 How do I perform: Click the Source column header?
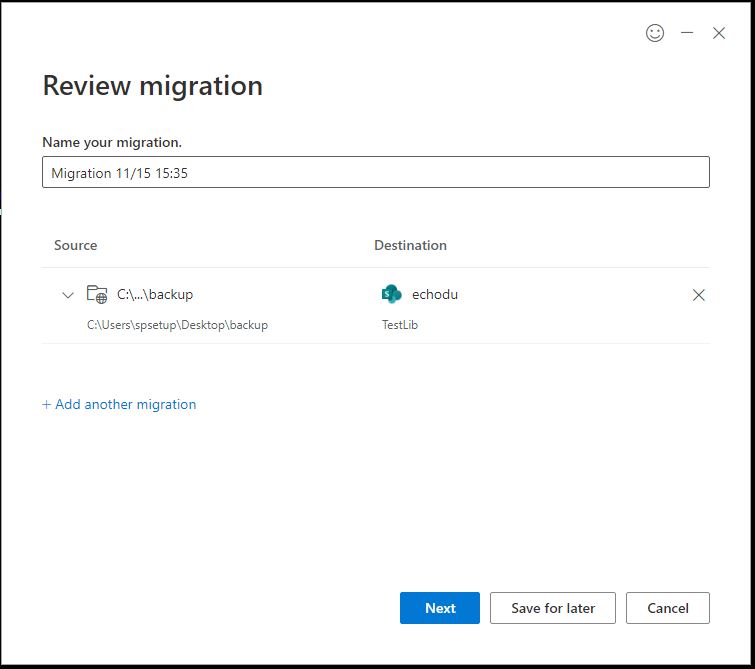pyautogui.click(x=76, y=245)
